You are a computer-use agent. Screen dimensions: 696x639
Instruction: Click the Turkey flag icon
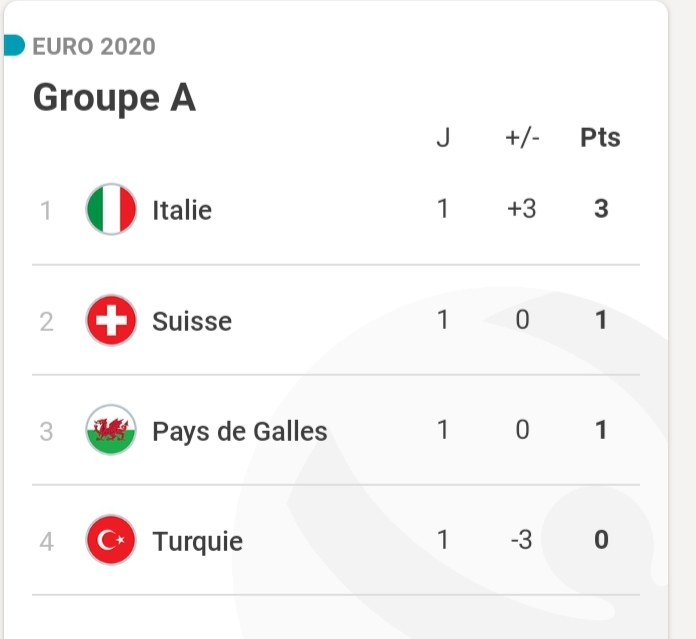point(111,541)
